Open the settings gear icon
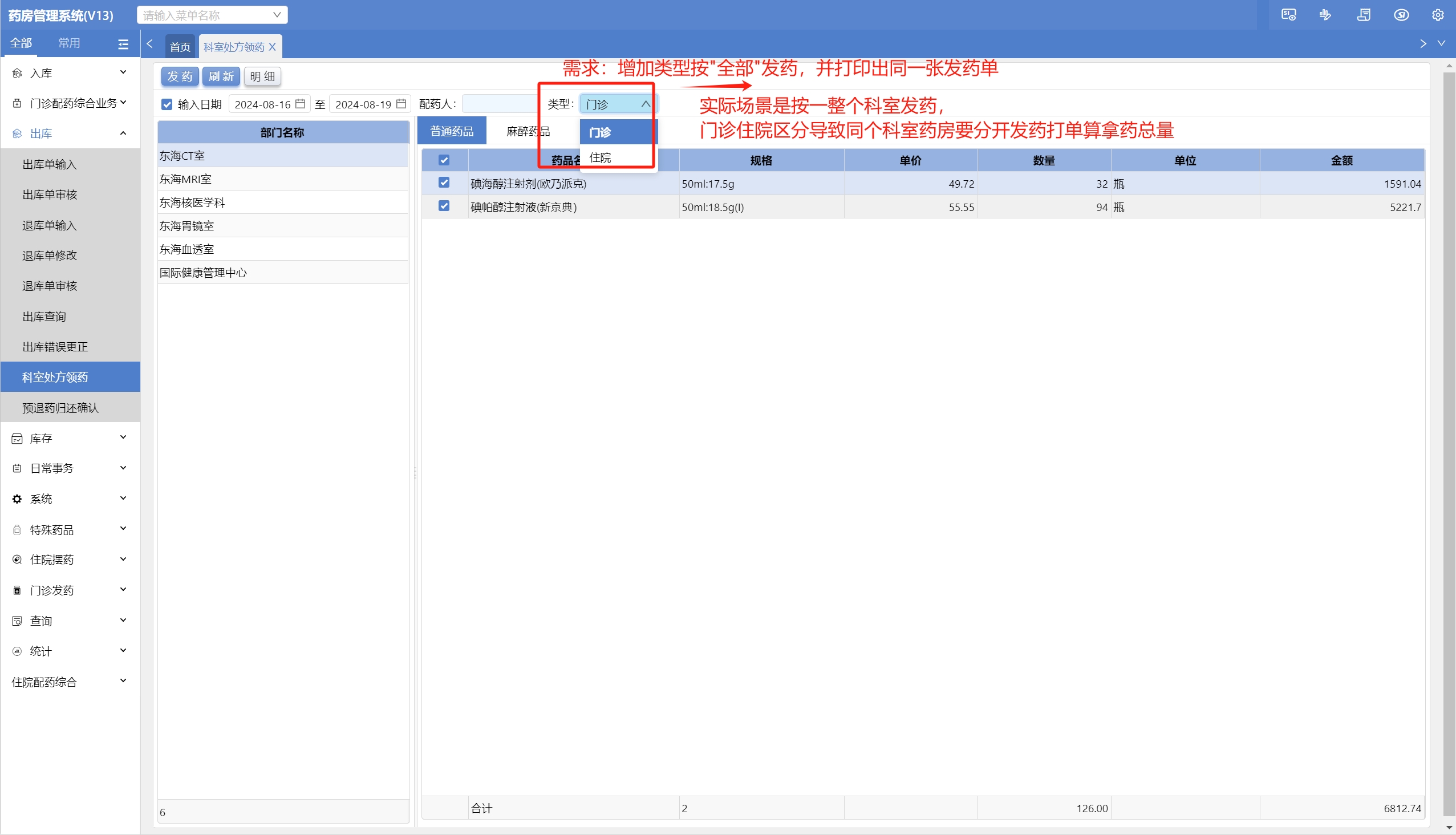Screen dimensions: 1456x835 pyautogui.click(x=1437, y=15)
